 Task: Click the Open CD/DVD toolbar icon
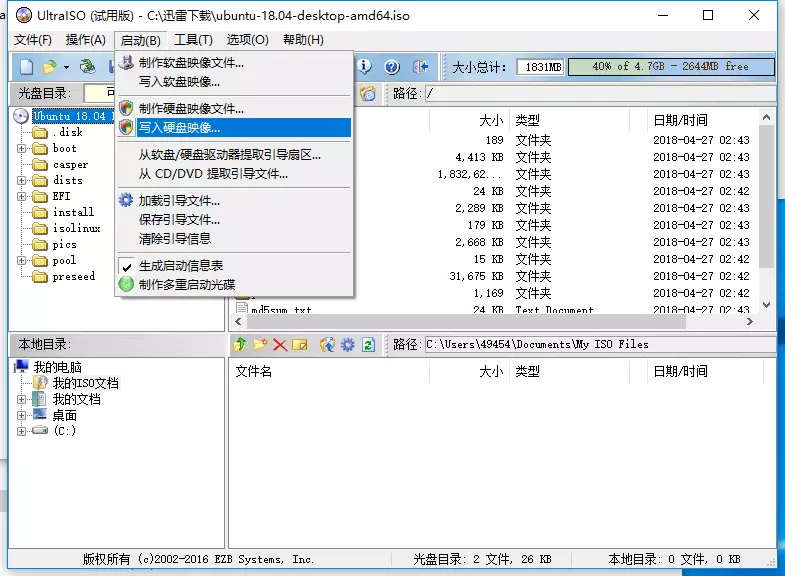point(88,66)
